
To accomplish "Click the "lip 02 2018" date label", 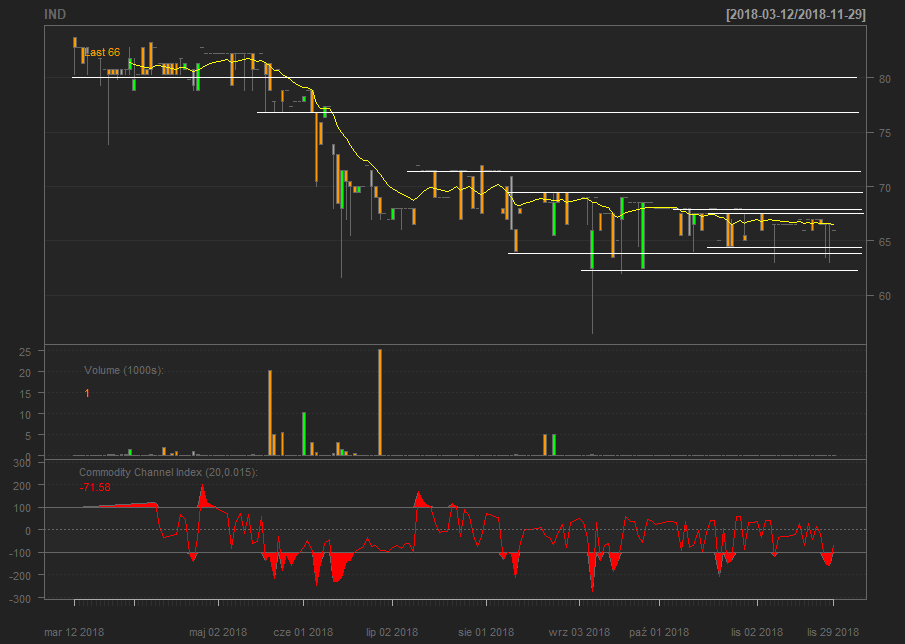I will (x=392, y=632).
